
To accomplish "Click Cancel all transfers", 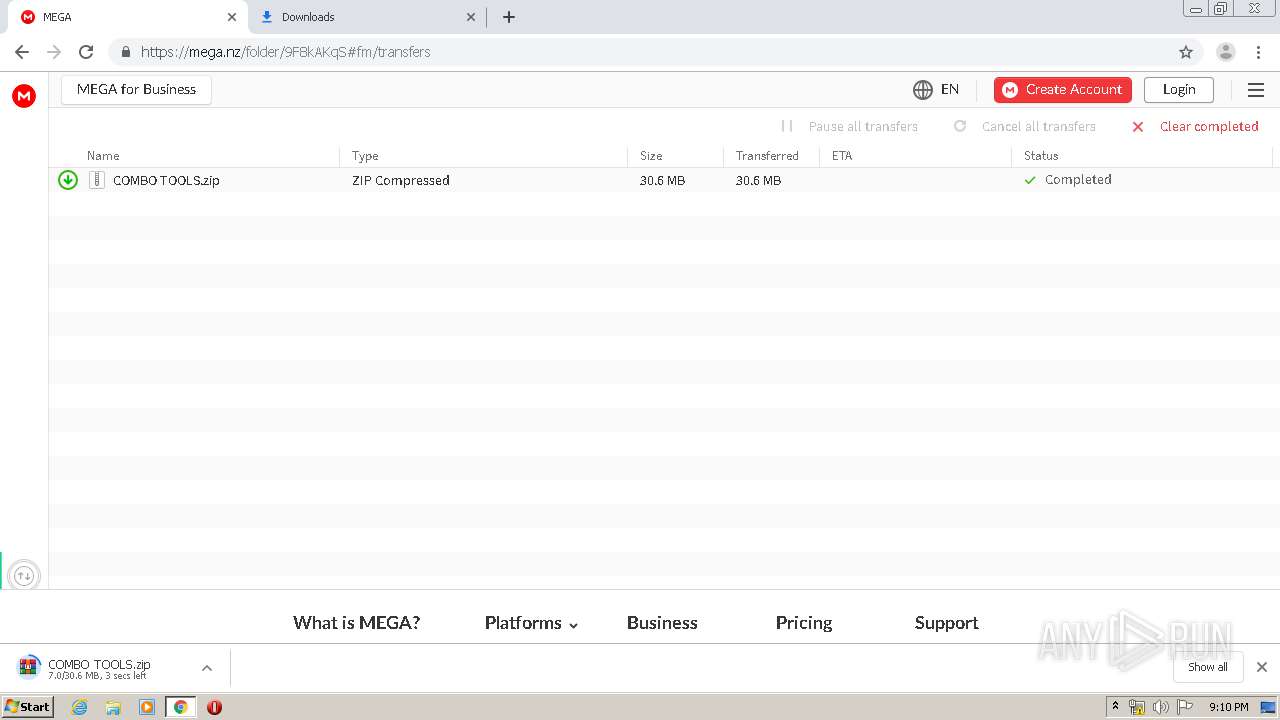I will pyautogui.click(x=1039, y=127).
